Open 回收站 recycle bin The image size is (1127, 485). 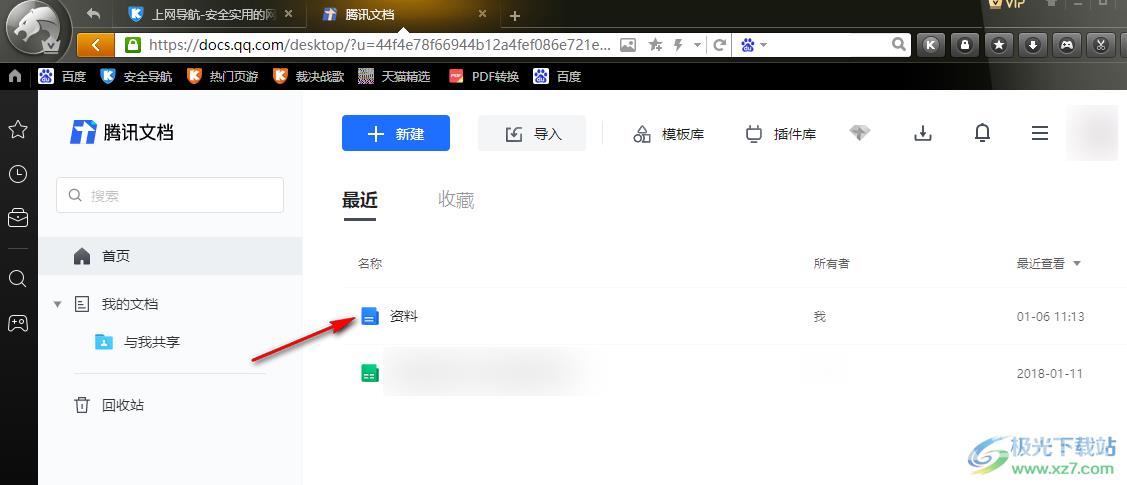tap(109, 405)
